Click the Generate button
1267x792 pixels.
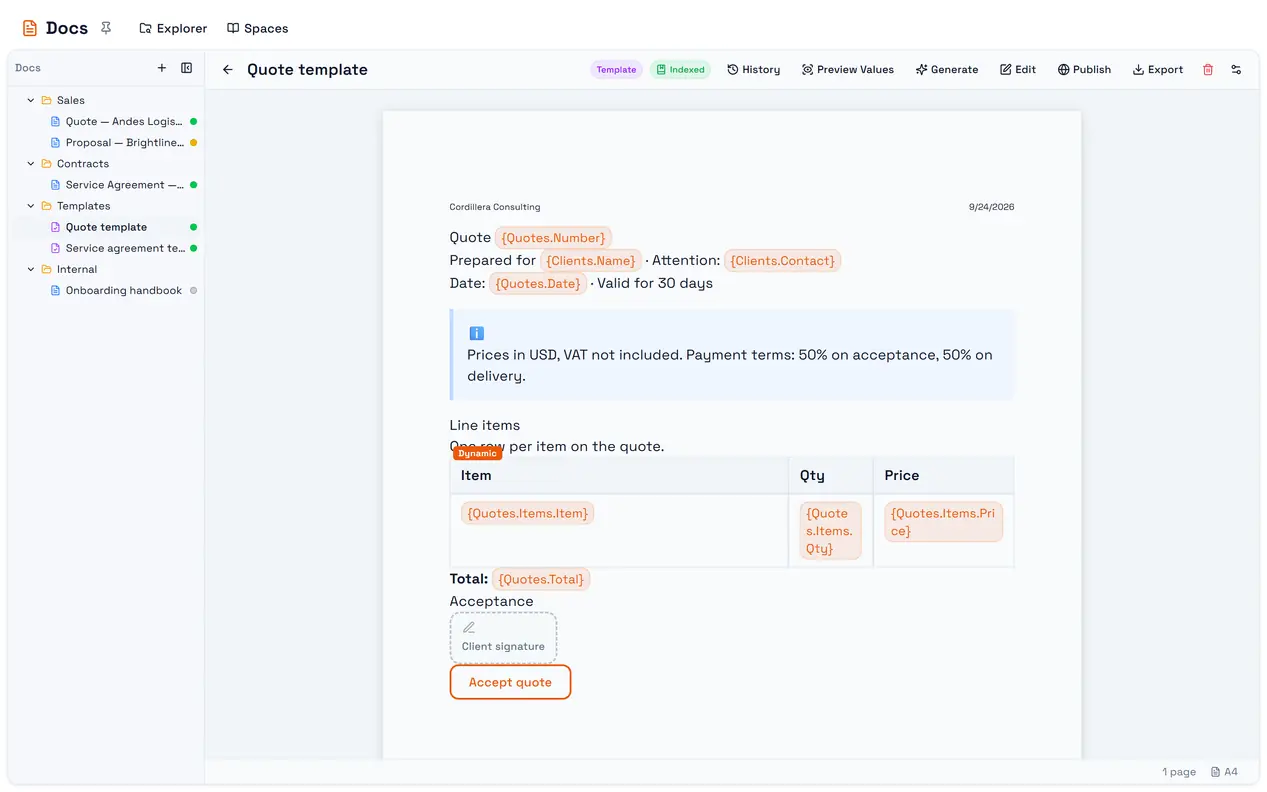pos(947,70)
